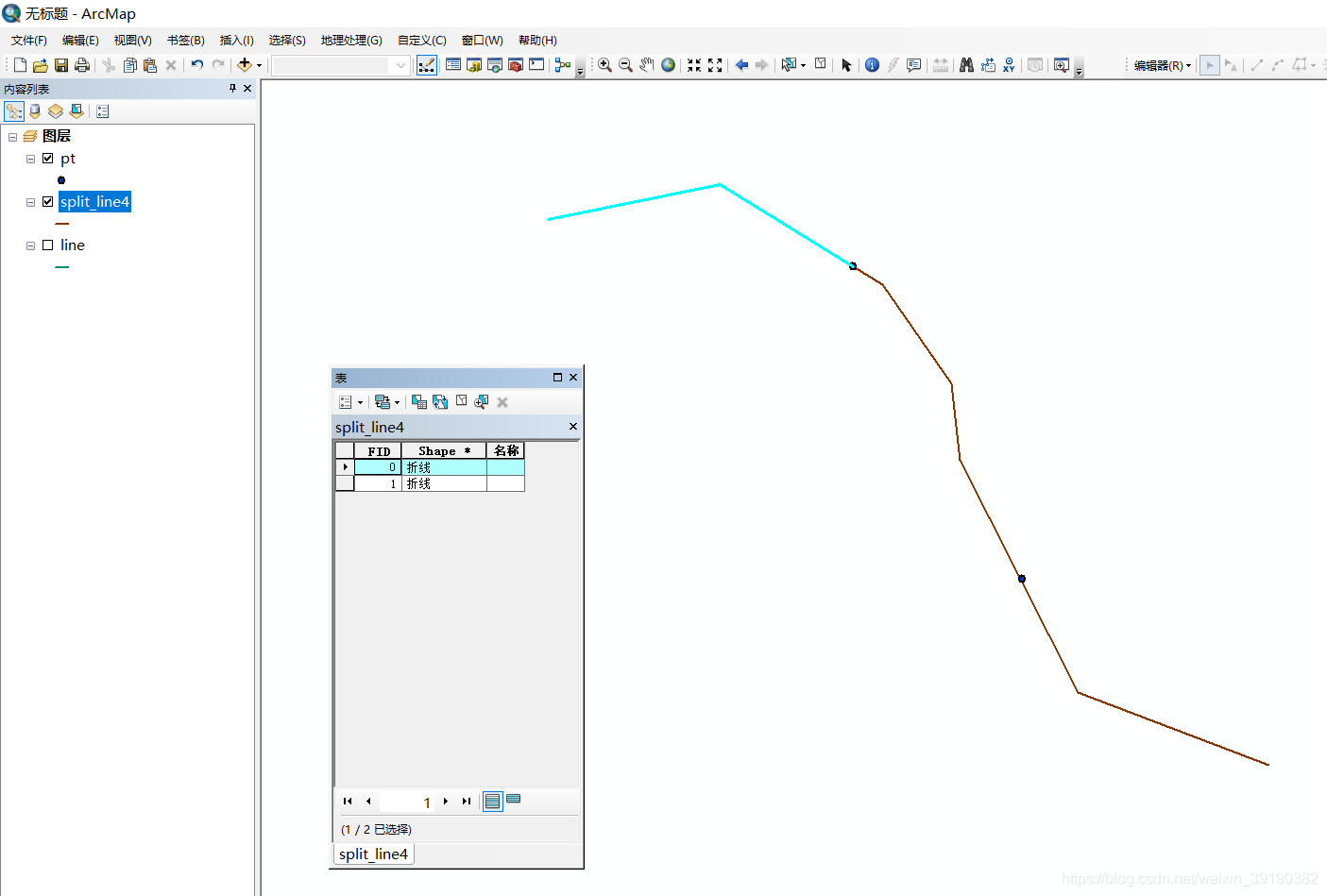
Task: Switch selection in the table window
Action: tap(440, 402)
